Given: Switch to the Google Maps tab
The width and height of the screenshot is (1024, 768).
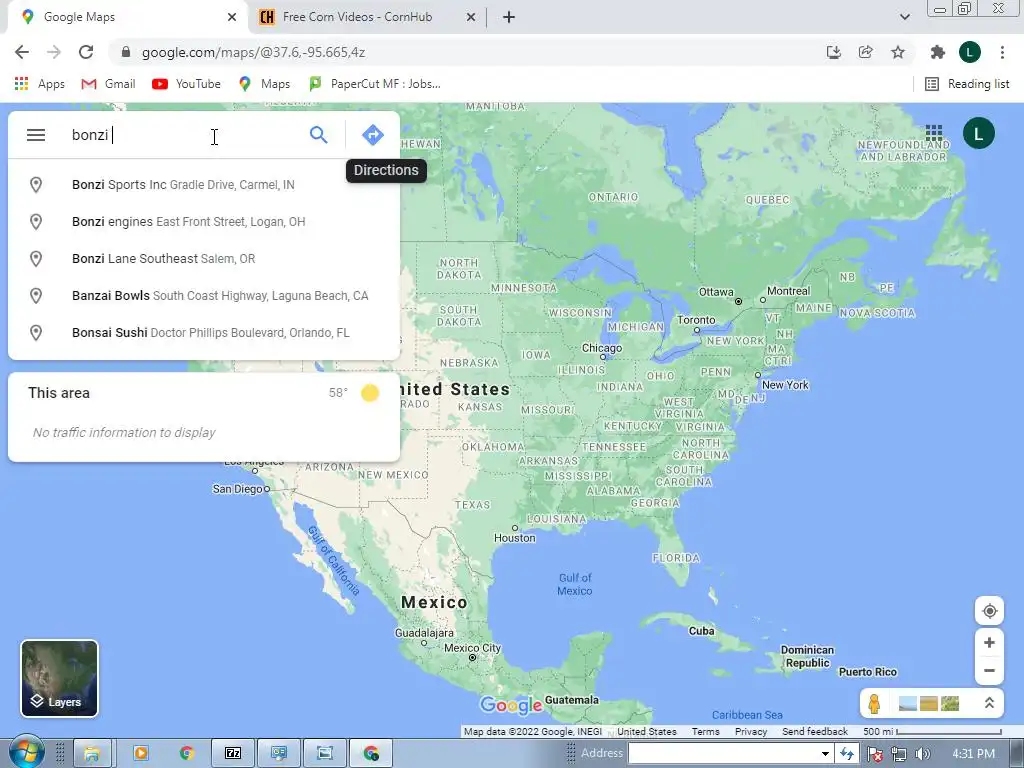Looking at the screenshot, I should [127, 17].
